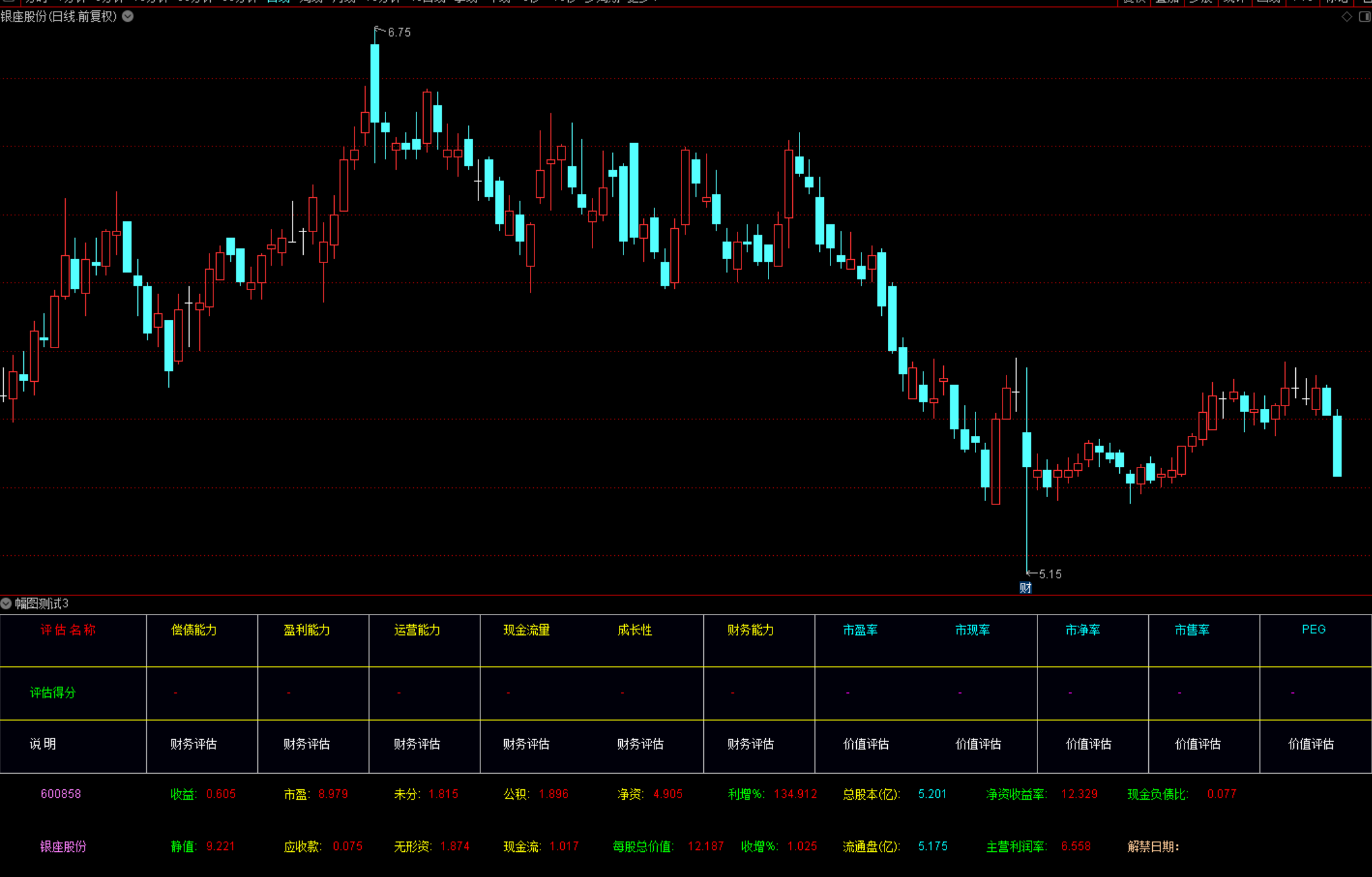Click the 市净率 header cell
The image size is (1372, 877).
pyautogui.click(x=1083, y=630)
